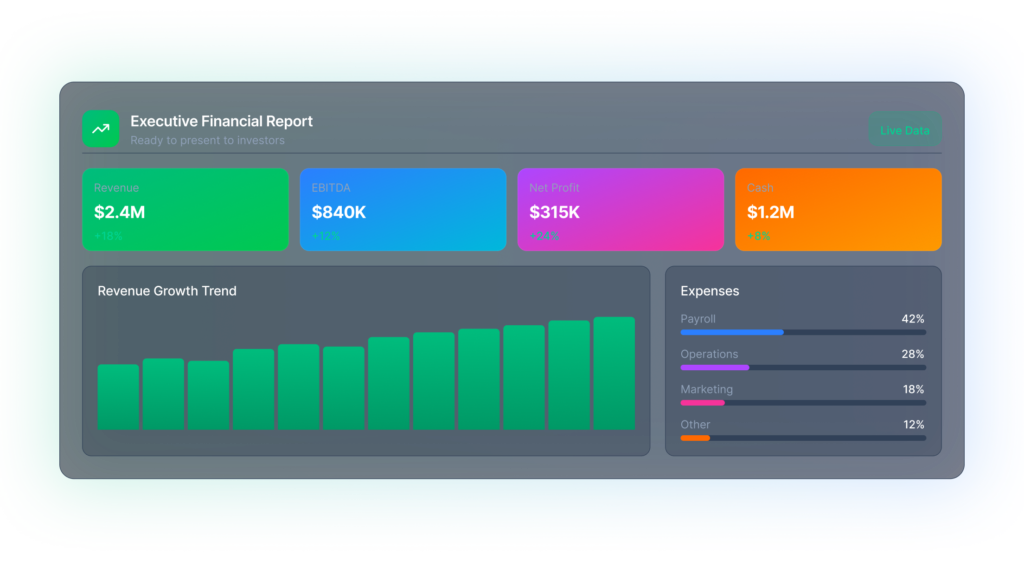Click the 'Ready to present to investors' subtitle
The height and width of the screenshot is (561, 1024).
(x=207, y=141)
